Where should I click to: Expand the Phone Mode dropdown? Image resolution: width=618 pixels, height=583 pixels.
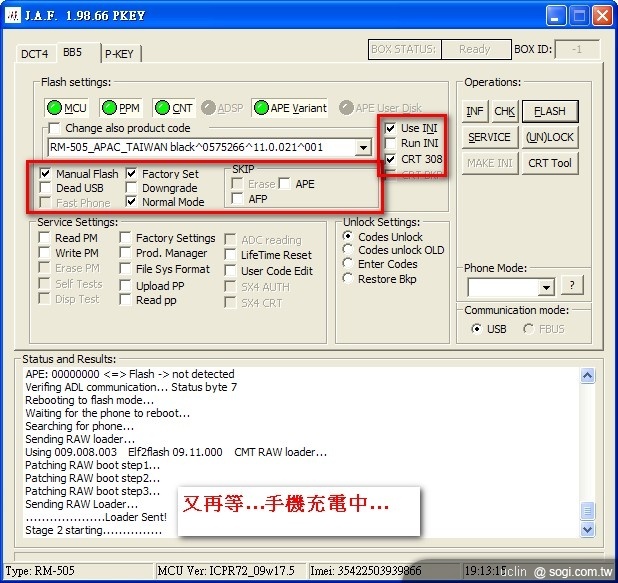tap(546, 287)
